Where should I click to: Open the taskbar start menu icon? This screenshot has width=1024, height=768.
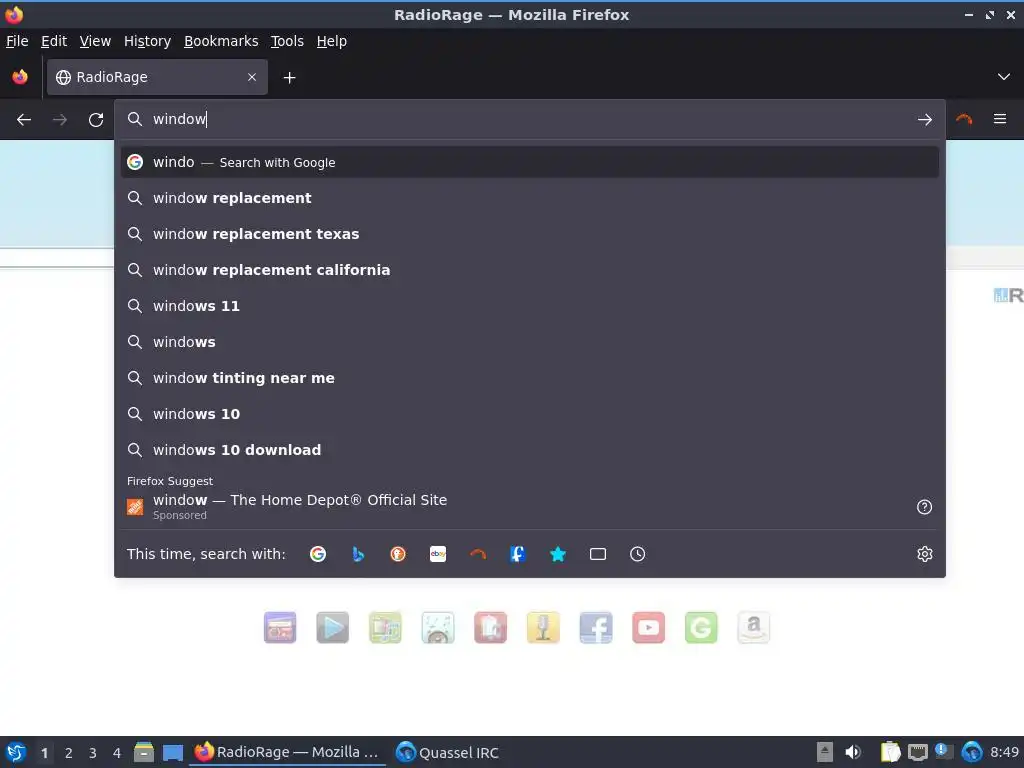coord(16,752)
